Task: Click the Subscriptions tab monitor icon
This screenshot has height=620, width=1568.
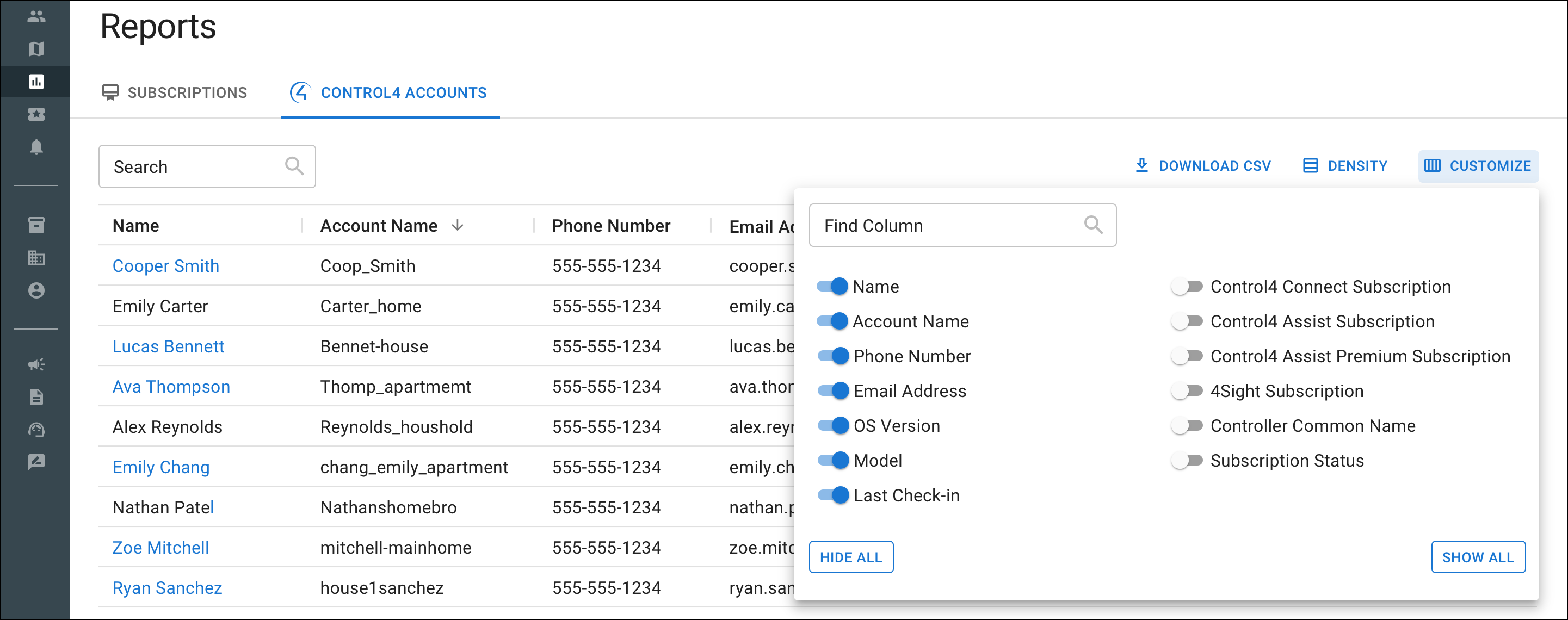Action: point(110,92)
